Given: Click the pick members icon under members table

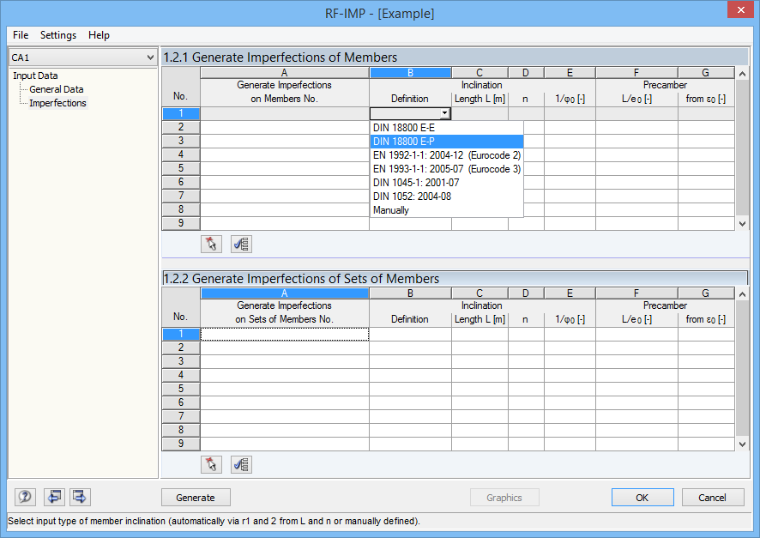Looking at the screenshot, I should coord(211,244).
